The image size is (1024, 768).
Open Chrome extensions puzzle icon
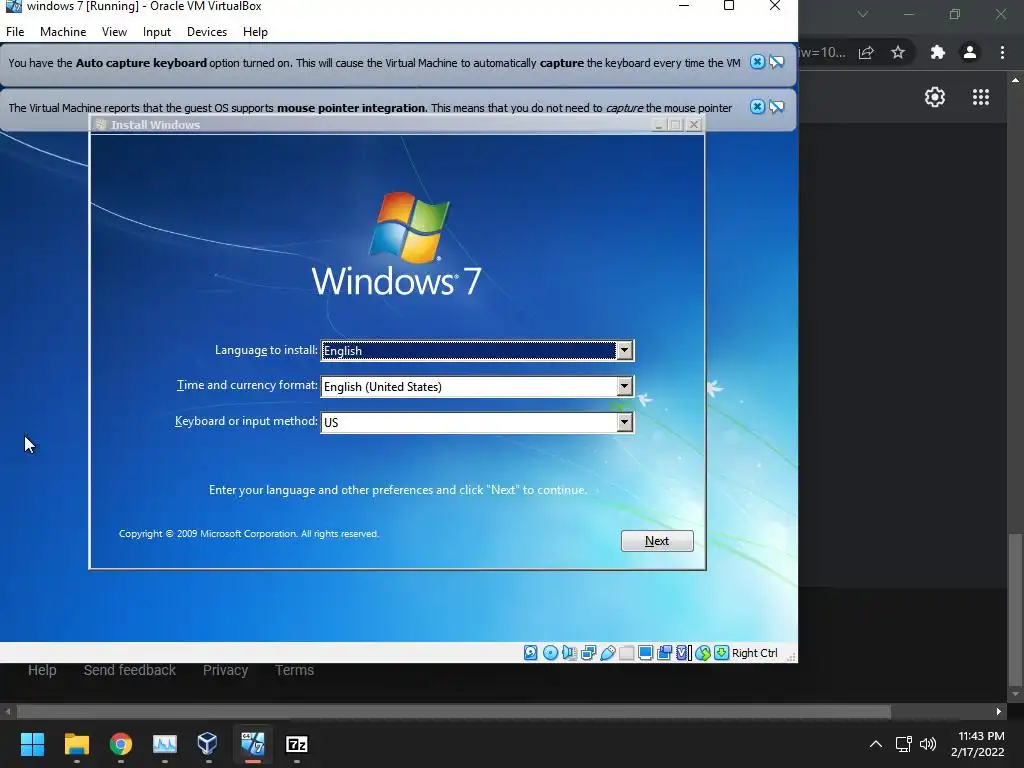coord(937,52)
